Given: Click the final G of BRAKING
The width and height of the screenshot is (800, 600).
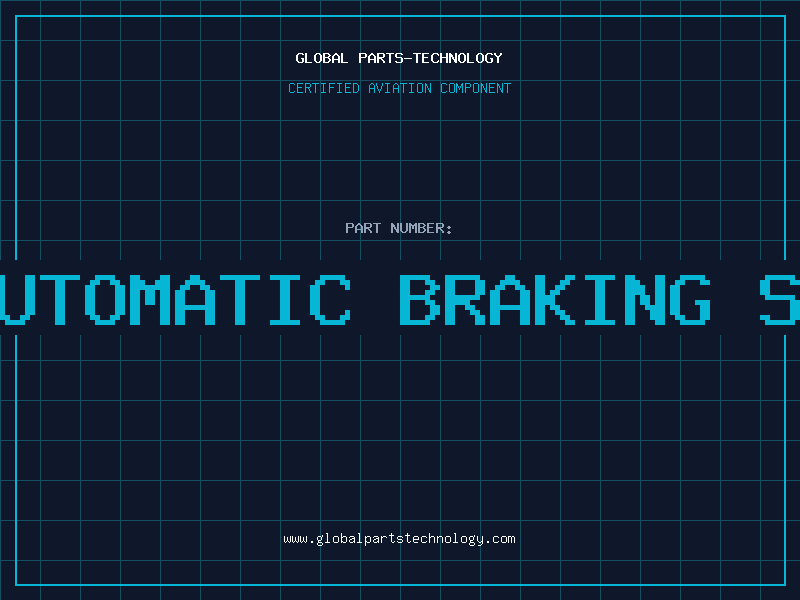Looking at the screenshot, I should pyautogui.click(x=690, y=300).
